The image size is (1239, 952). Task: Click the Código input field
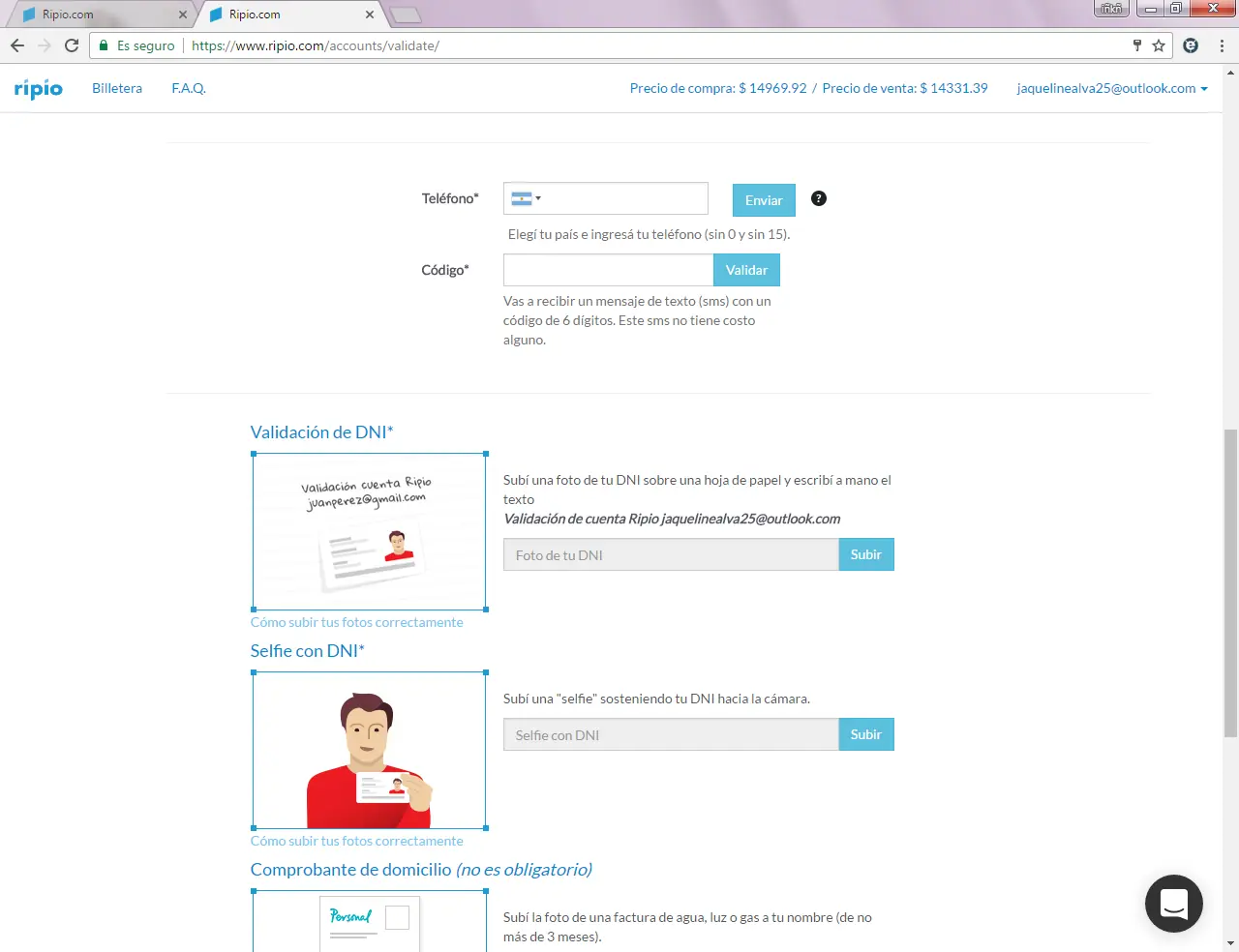608,270
